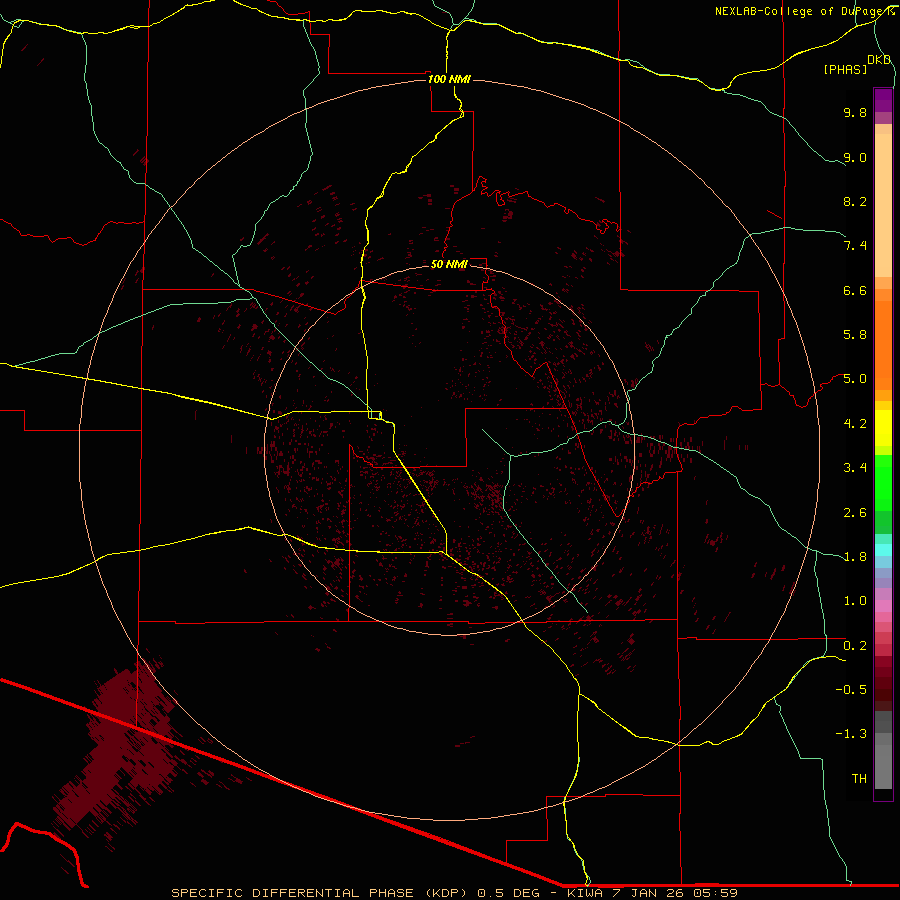Viewport: 900px width, 900px height.
Task: Click the 9.8 value on the legend
Action: [854, 113]
